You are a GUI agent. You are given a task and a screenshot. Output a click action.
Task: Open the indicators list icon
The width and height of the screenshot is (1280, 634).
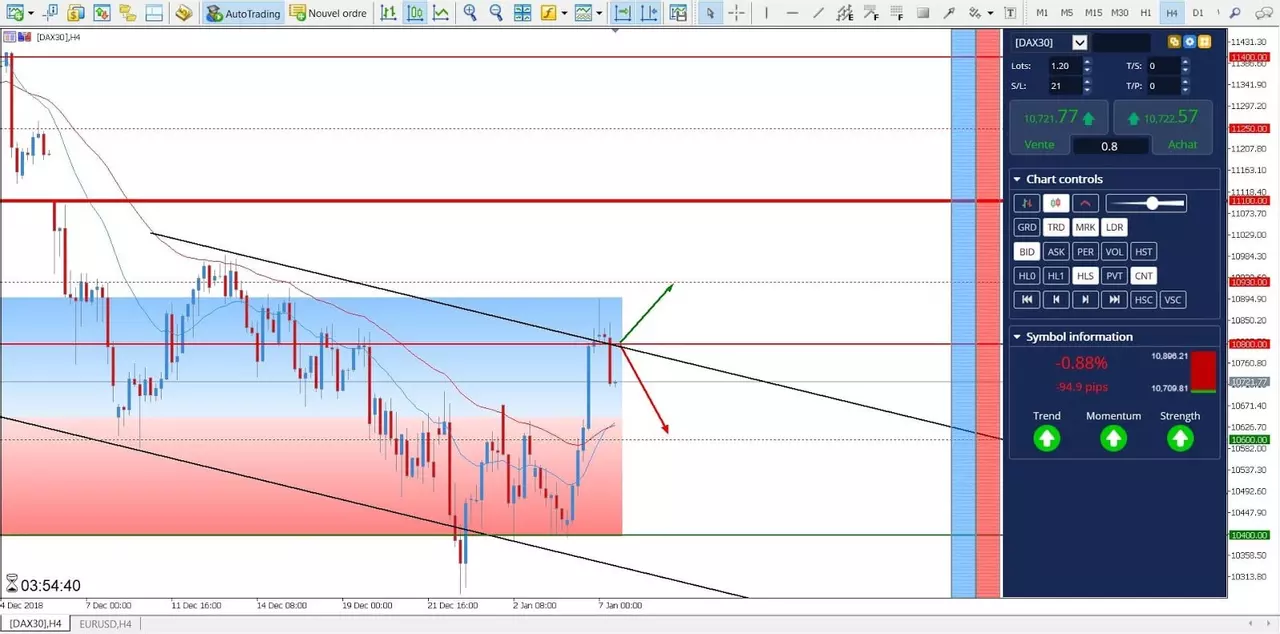point(547,13)
